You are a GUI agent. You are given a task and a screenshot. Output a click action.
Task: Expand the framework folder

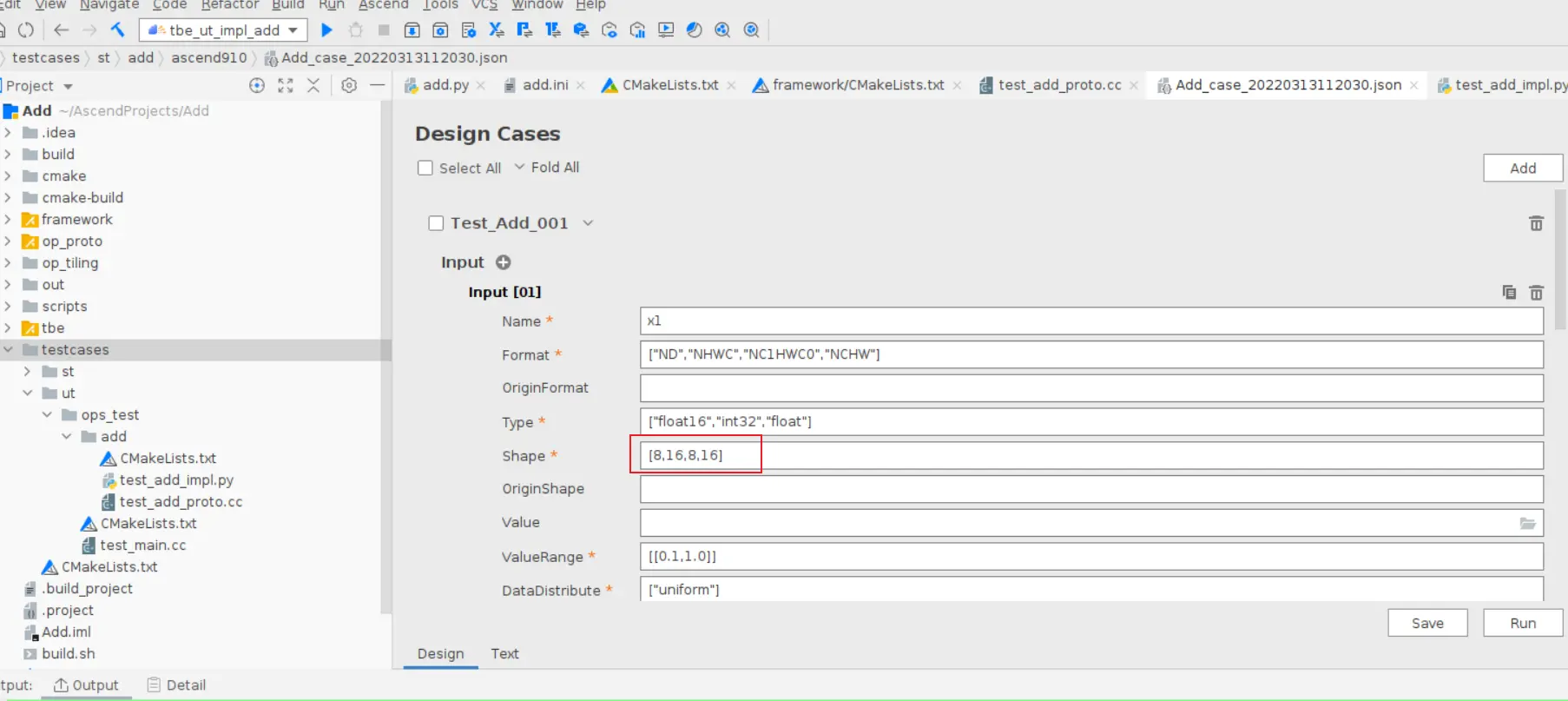tap(8, 219)
